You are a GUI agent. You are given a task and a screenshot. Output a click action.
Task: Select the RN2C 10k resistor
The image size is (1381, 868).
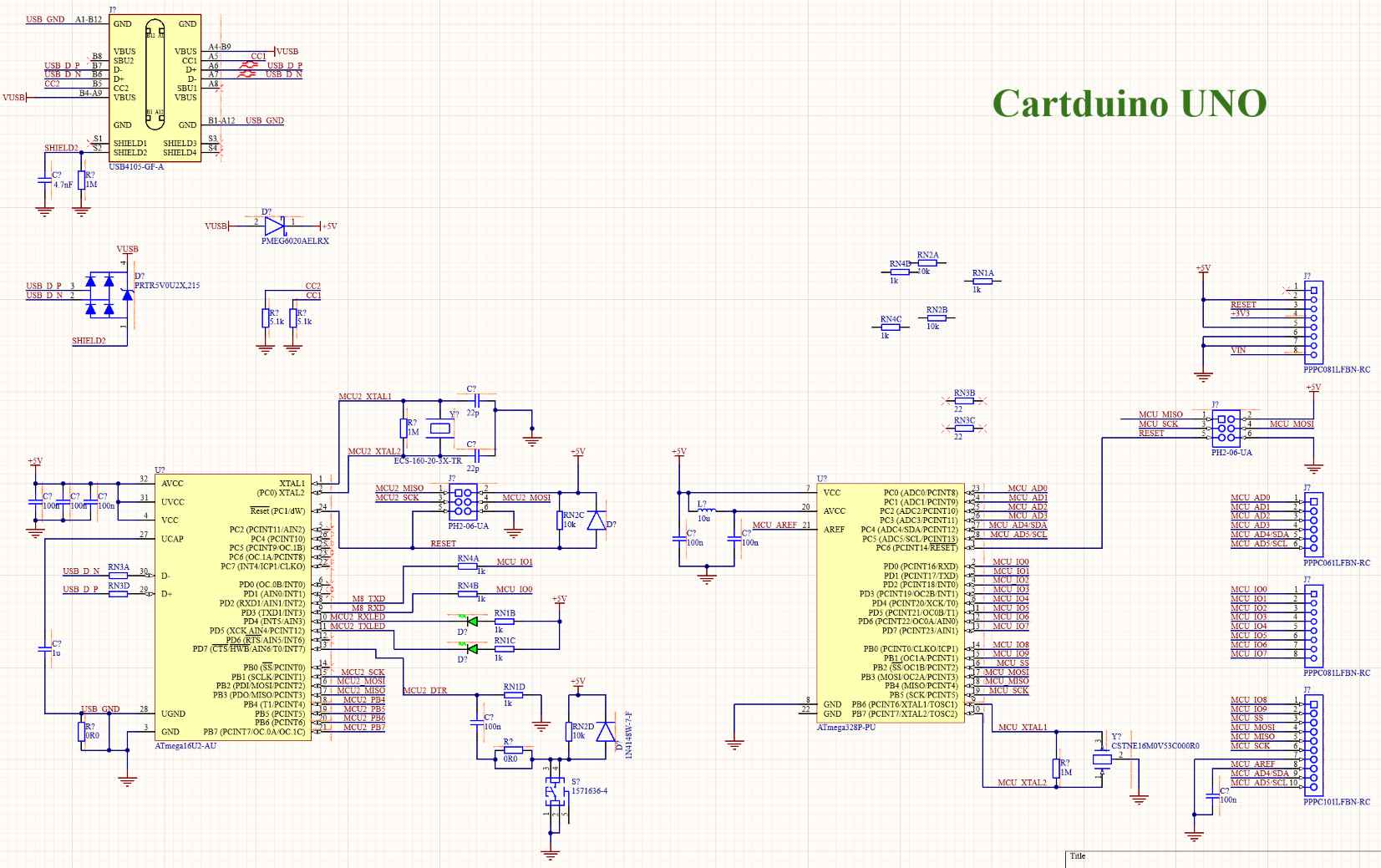561,520
